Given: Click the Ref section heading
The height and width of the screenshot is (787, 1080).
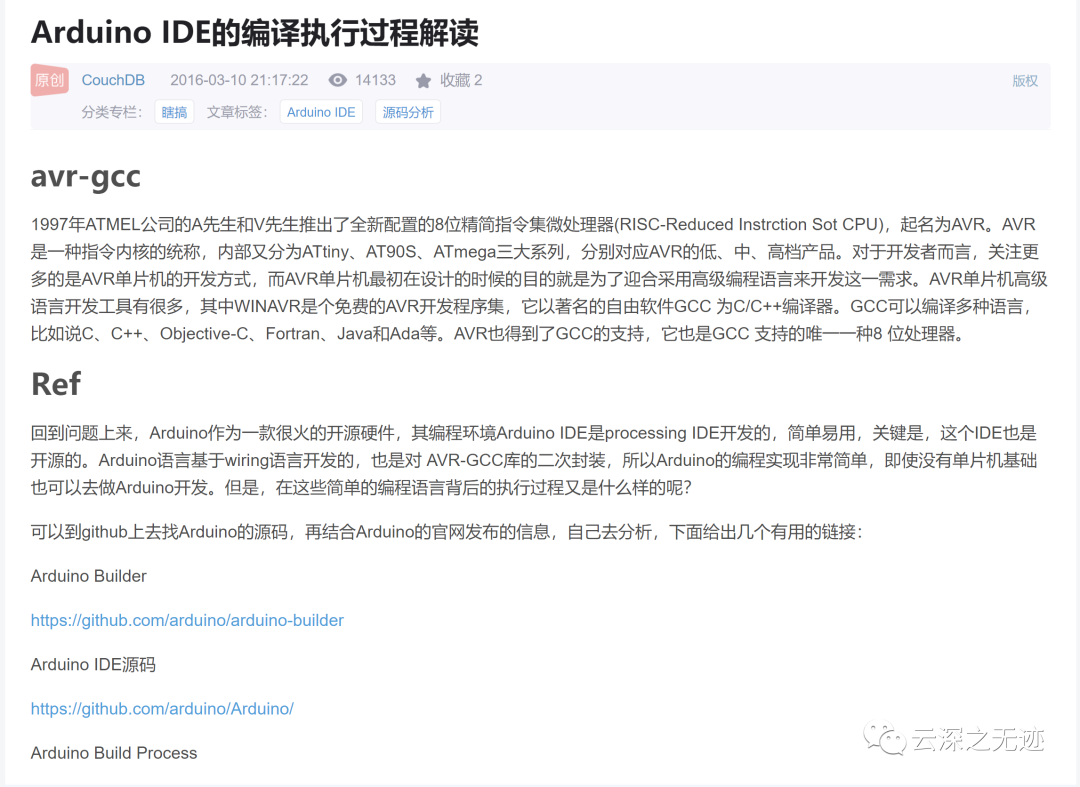Looking at the screenshot, I should (56, 384).
